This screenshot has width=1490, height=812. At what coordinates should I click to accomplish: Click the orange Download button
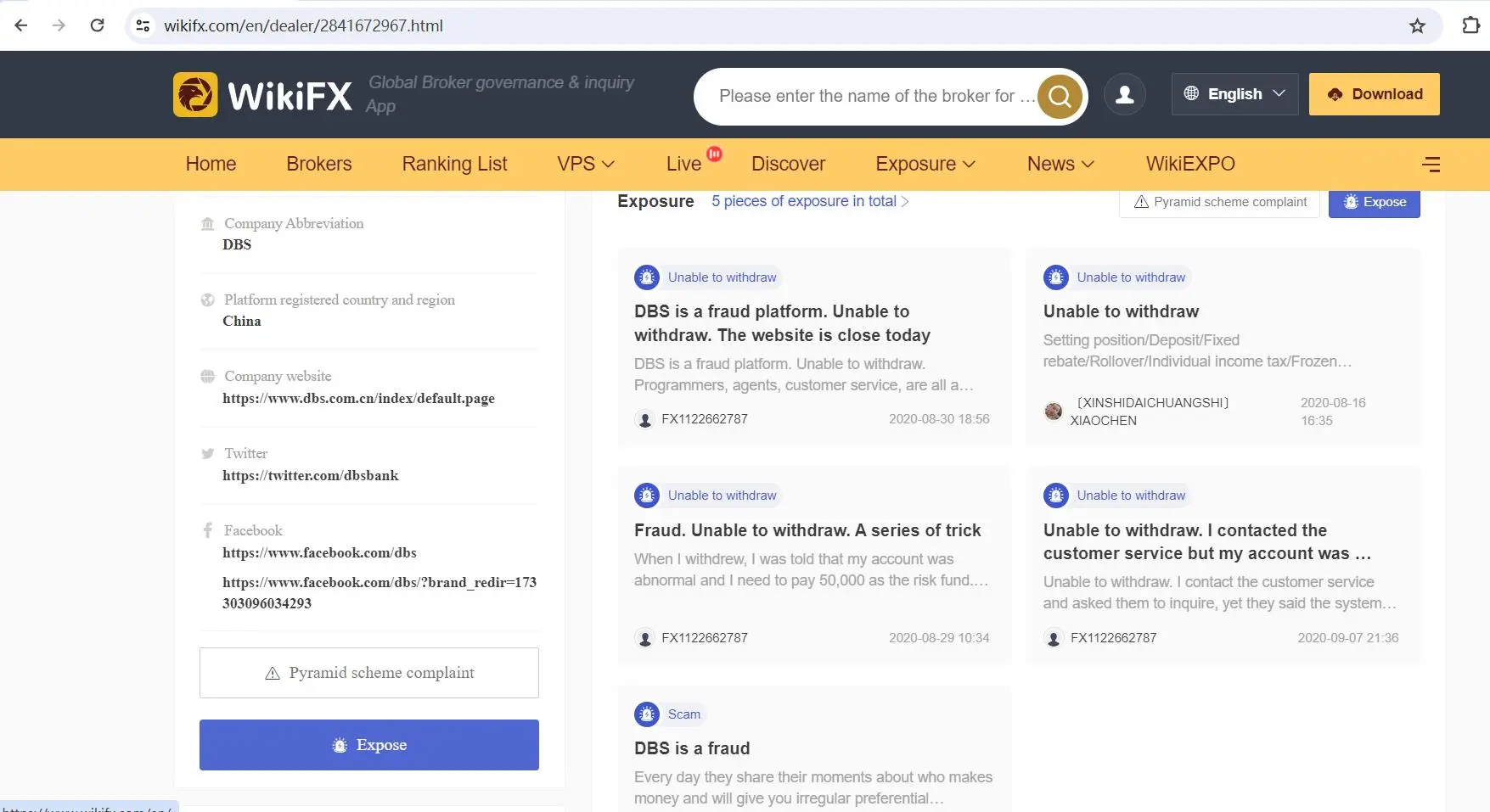click(1374, 94)
